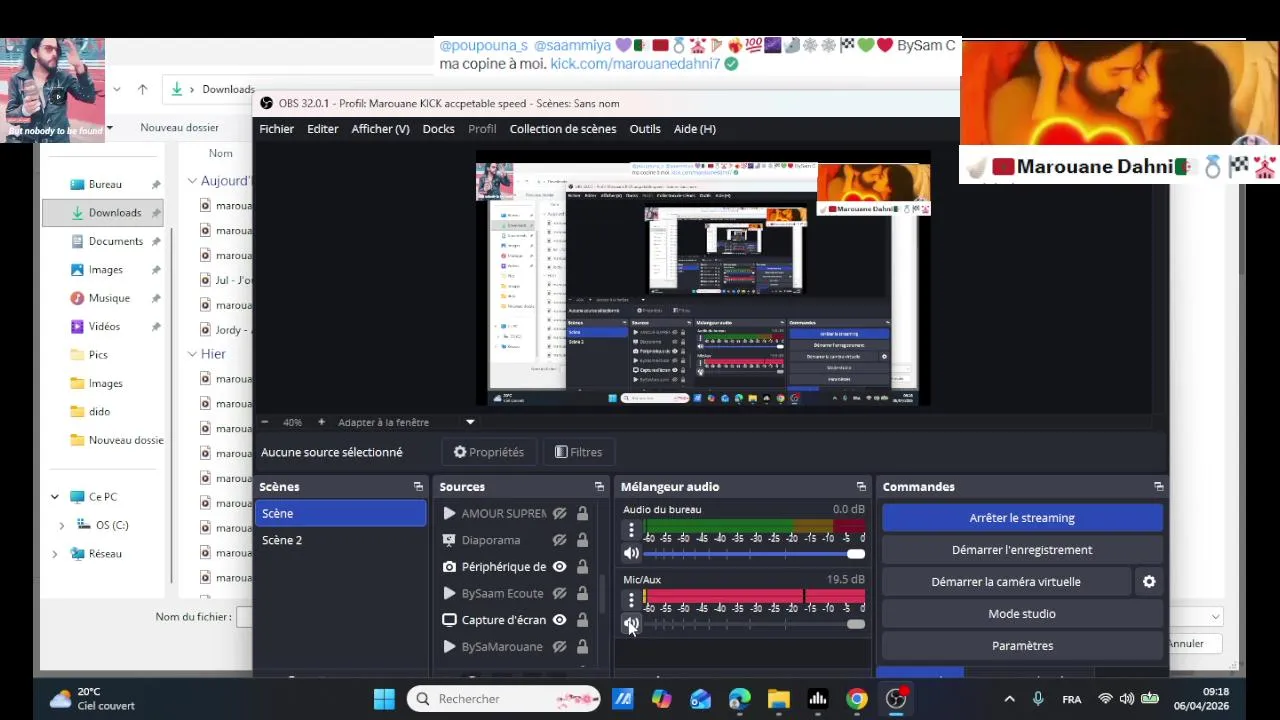The width and height of the screenshot is (1280, 720).
Task: Undock the Scènes panel via its icon
Action: [x=418, y=487]
